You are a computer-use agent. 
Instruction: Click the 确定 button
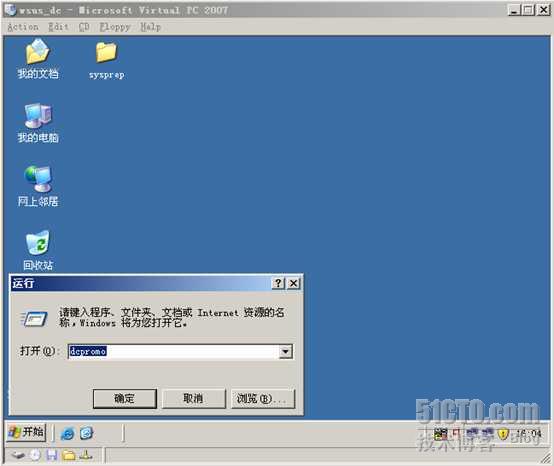click(x=125, y=399)
